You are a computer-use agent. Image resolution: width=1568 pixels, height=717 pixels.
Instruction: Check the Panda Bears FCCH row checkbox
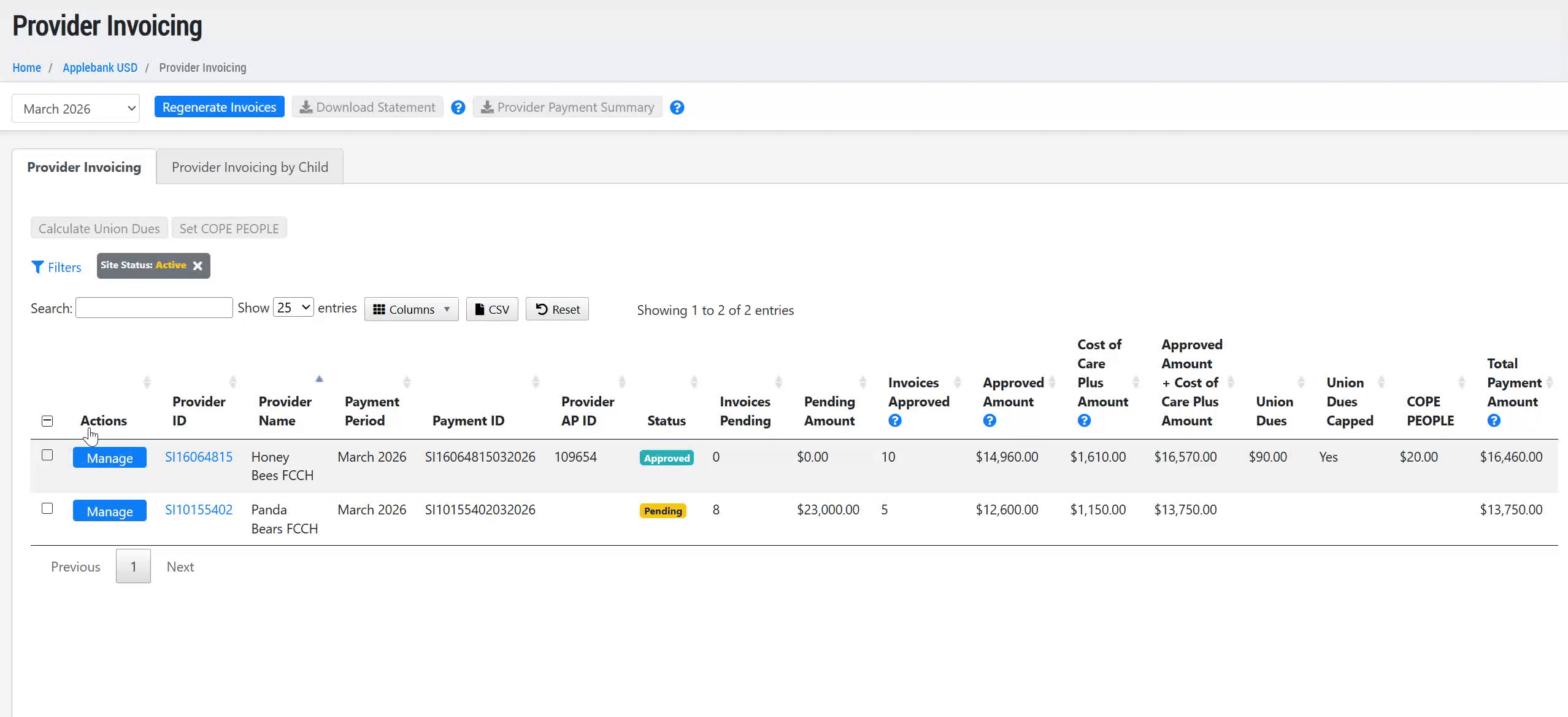pos(47,508)
